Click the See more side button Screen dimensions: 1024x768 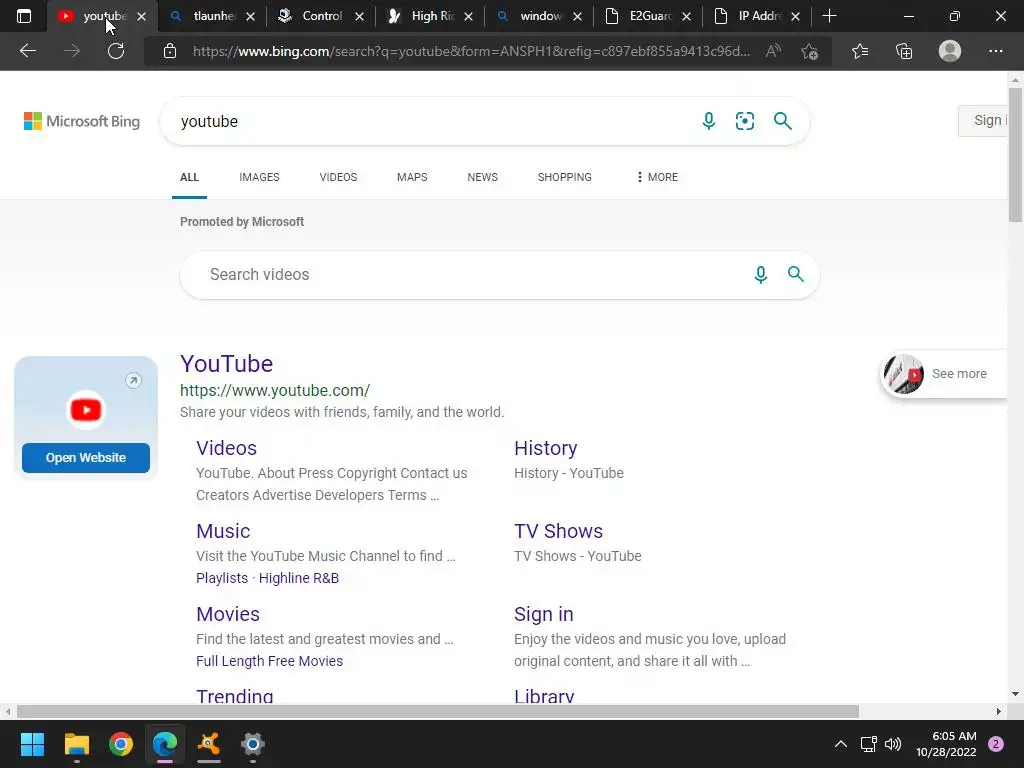(943, 374)
